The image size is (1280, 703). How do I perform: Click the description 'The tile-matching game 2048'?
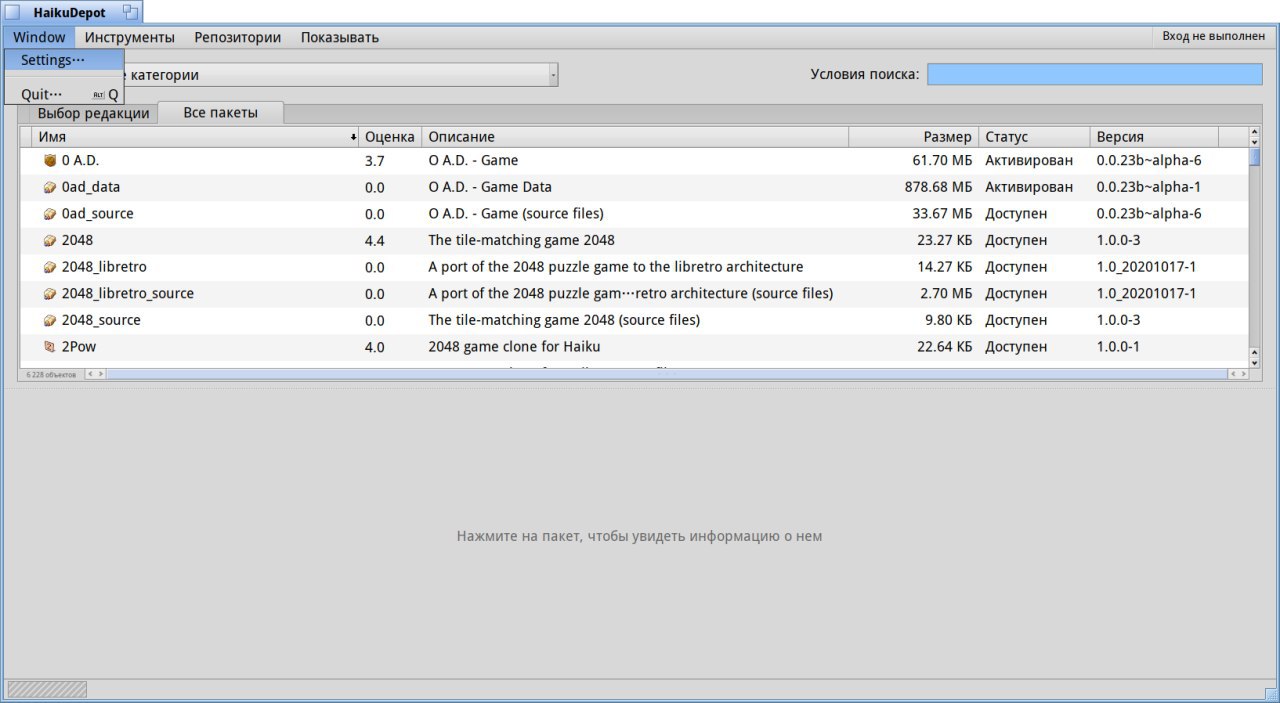coord(521,240)
